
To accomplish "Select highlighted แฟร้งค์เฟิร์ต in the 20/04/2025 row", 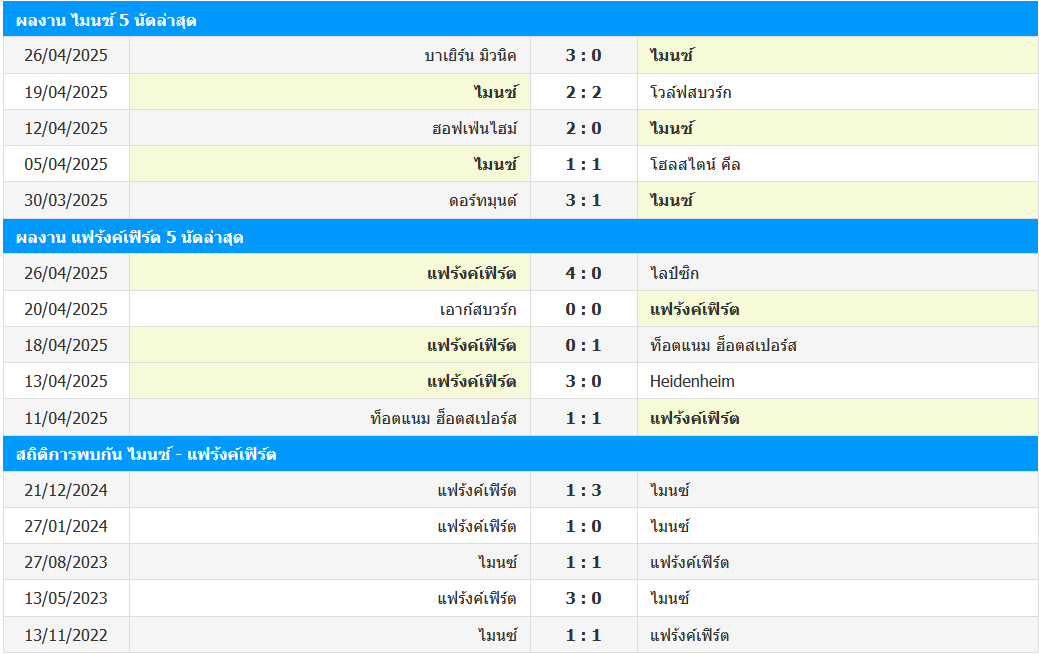I will point(694,309).
